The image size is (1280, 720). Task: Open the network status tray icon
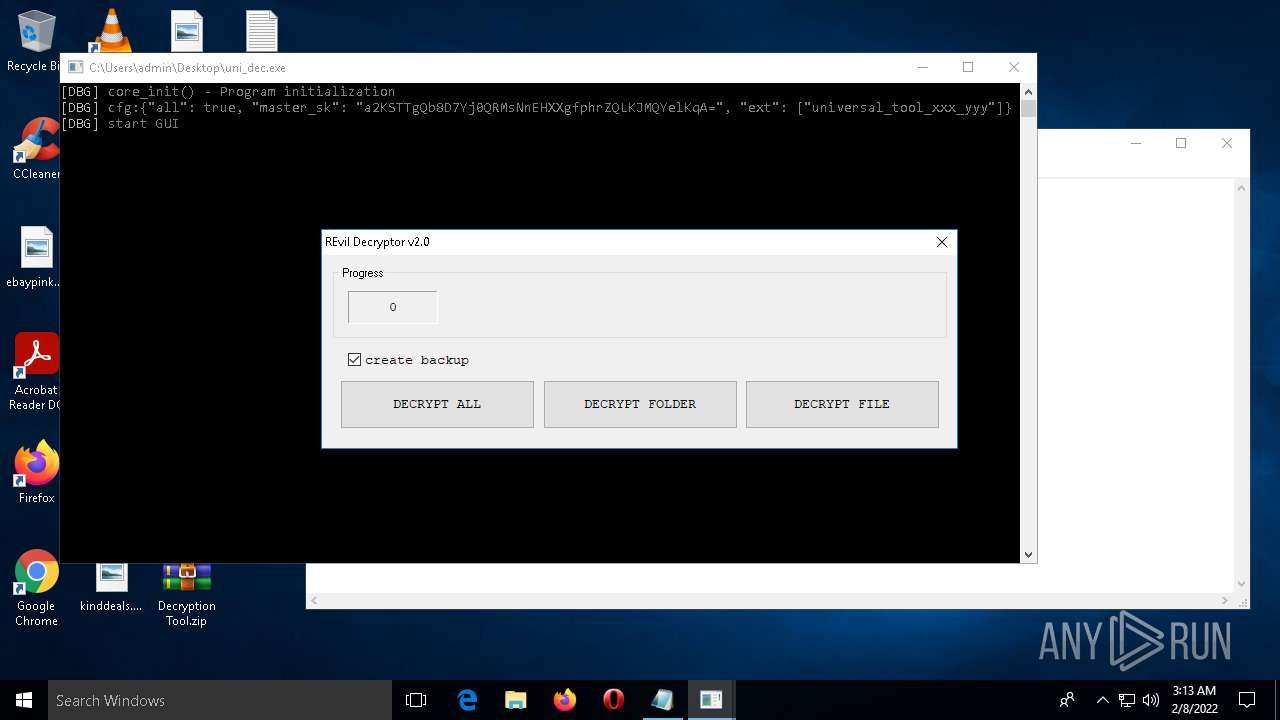click(1127, 700)
